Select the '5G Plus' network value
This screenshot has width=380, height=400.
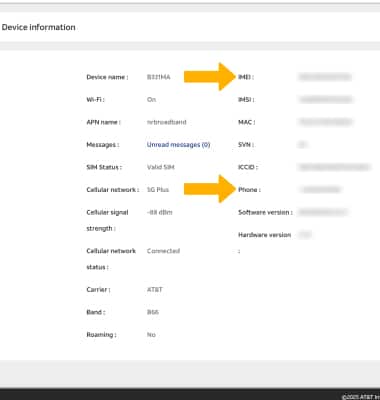[158, 190]
